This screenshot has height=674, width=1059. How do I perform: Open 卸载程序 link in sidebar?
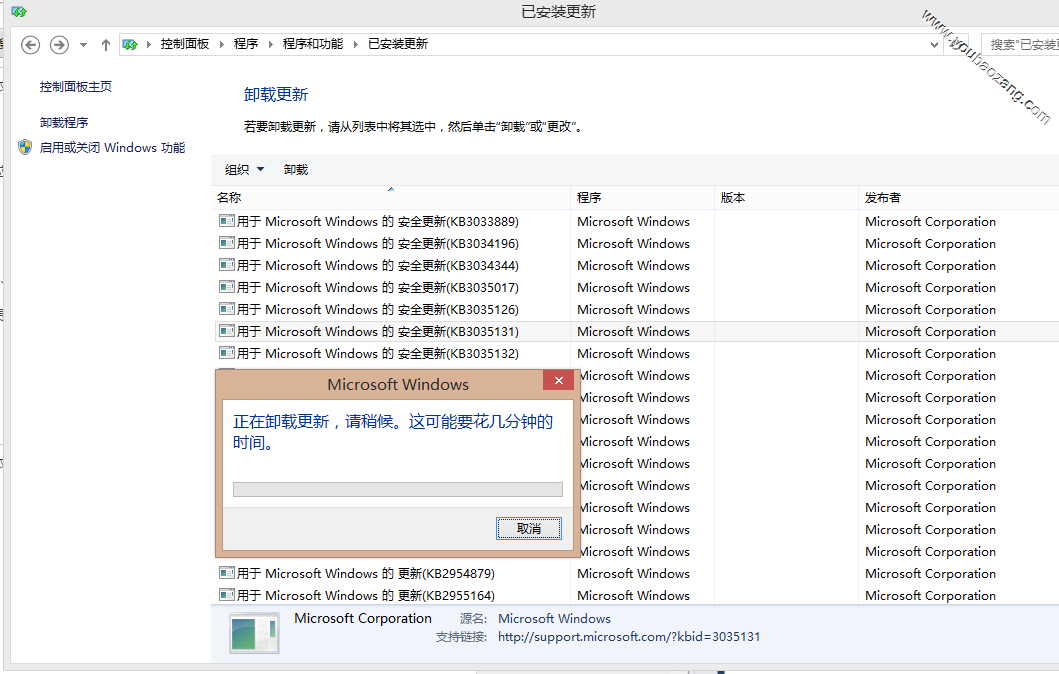(x=64, y=122)
